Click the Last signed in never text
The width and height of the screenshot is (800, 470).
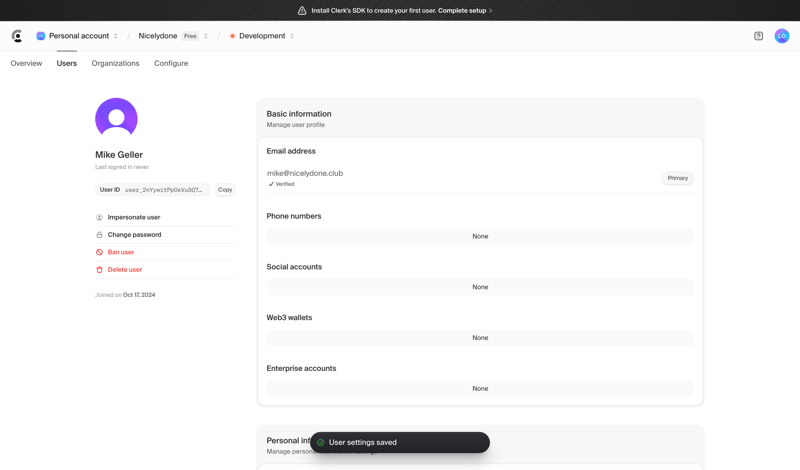pos(122,167)
